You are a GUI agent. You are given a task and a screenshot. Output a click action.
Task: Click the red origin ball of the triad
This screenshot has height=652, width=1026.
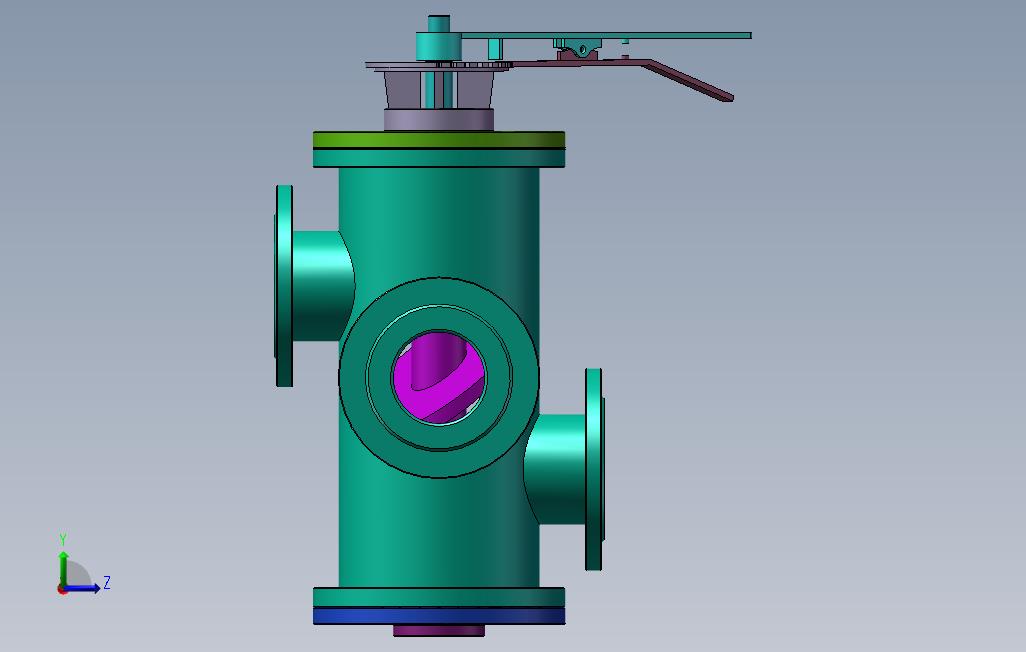62,590
